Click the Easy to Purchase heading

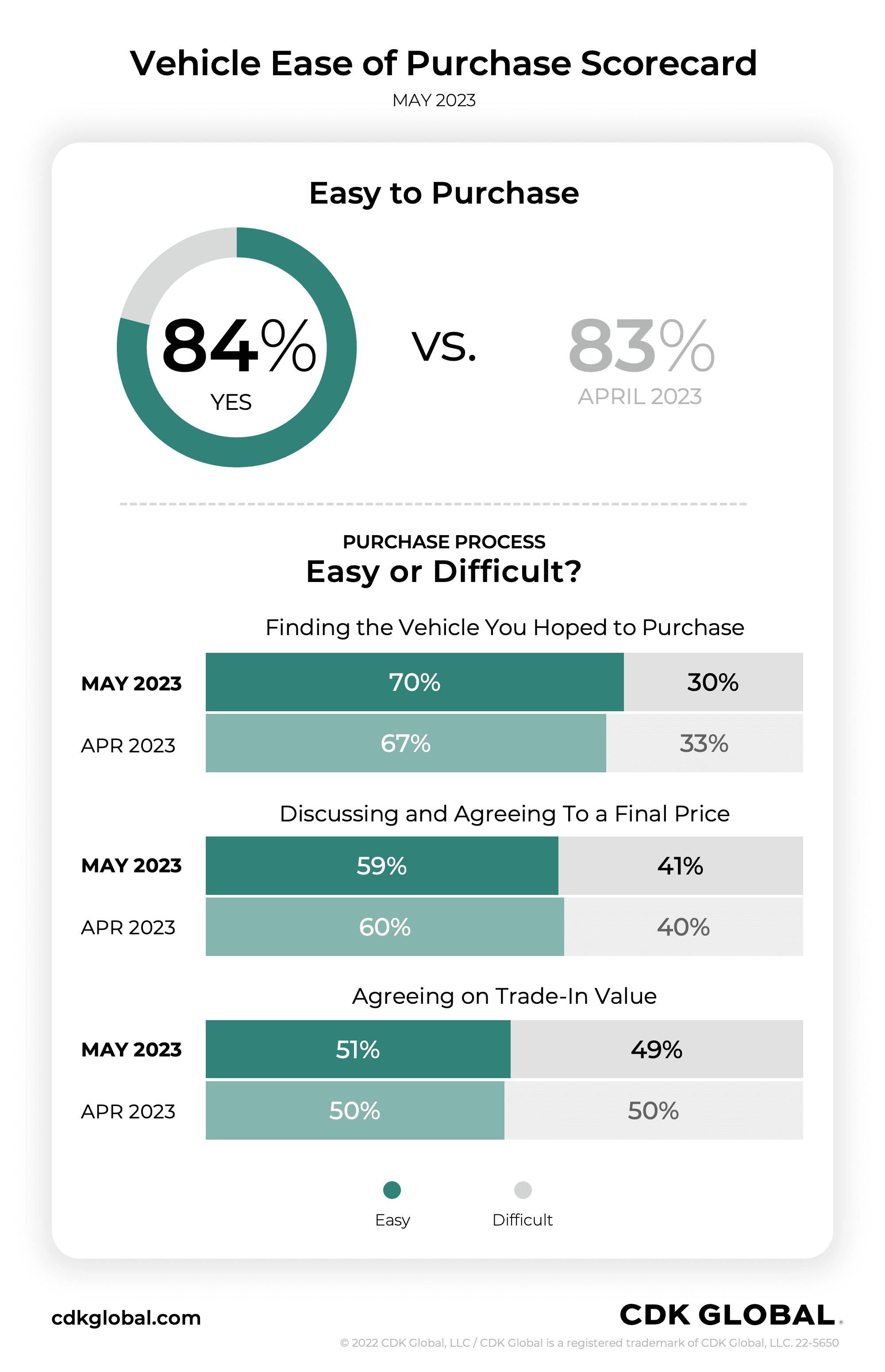[x=444, y=193]
